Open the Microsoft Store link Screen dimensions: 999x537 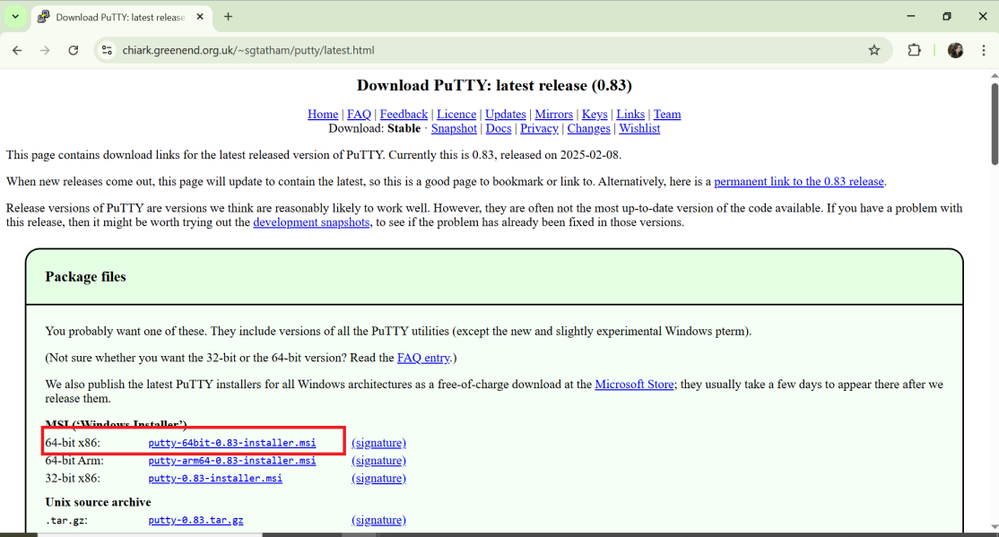tap(634, 384)
